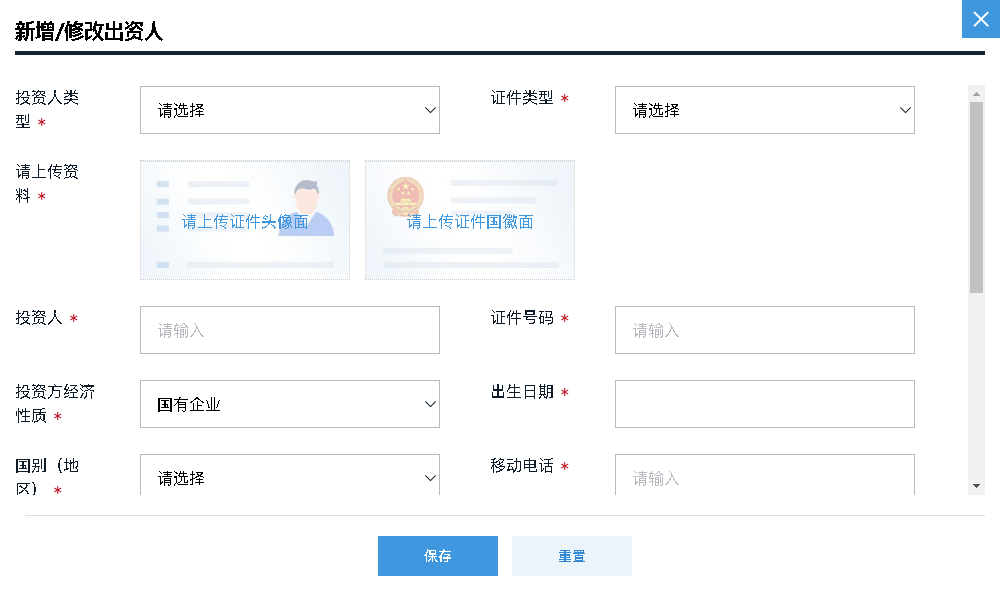
Task: Click the 移动电话 input field
Action: pyautogui.click(x=764, y=478)
